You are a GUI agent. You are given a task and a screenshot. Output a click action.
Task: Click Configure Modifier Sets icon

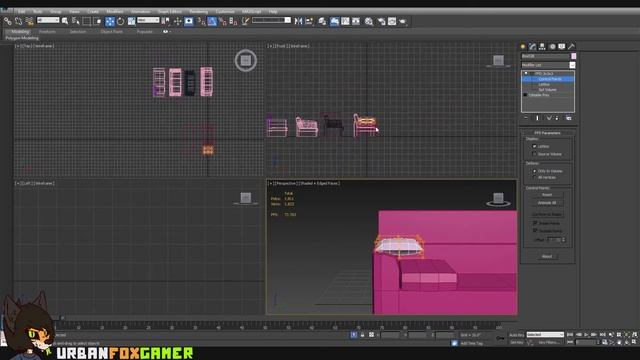tap(569, 118)
